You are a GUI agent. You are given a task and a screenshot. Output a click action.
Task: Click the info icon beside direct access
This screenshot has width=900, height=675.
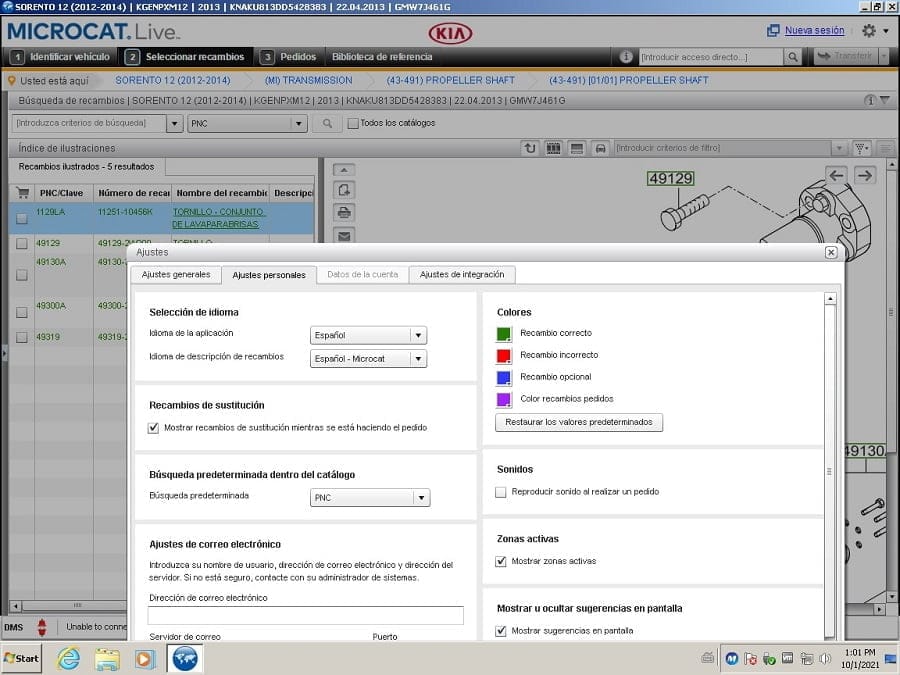point(626,57)
